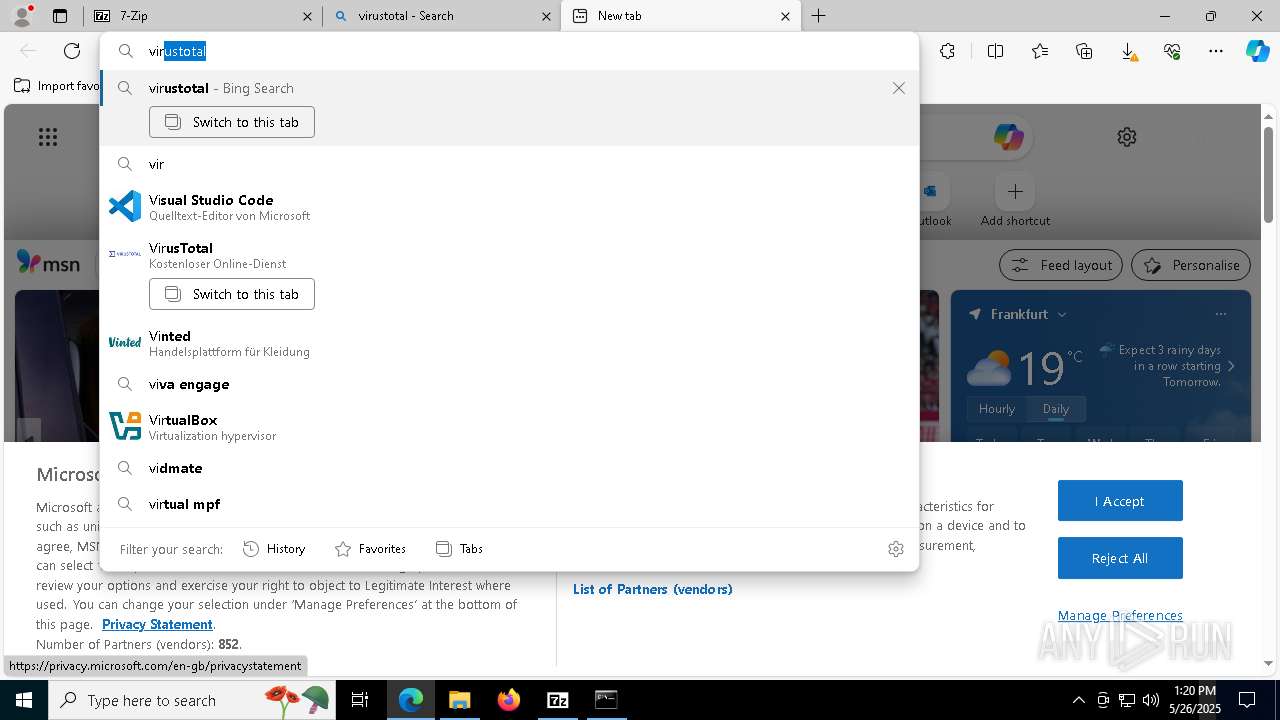
Task: Open the Downloads icon in toolbar
Action: 1128,51
